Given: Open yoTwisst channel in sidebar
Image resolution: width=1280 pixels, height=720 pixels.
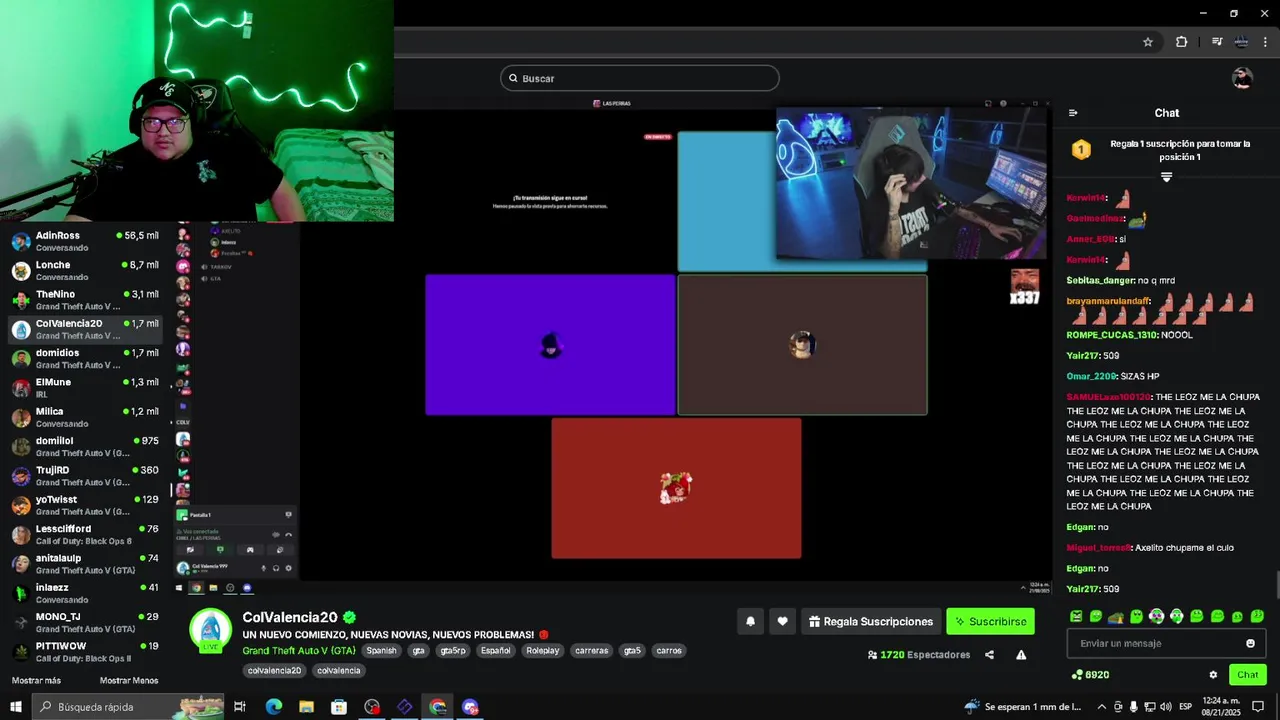Looking at the screenshot, I should [85, 505].
